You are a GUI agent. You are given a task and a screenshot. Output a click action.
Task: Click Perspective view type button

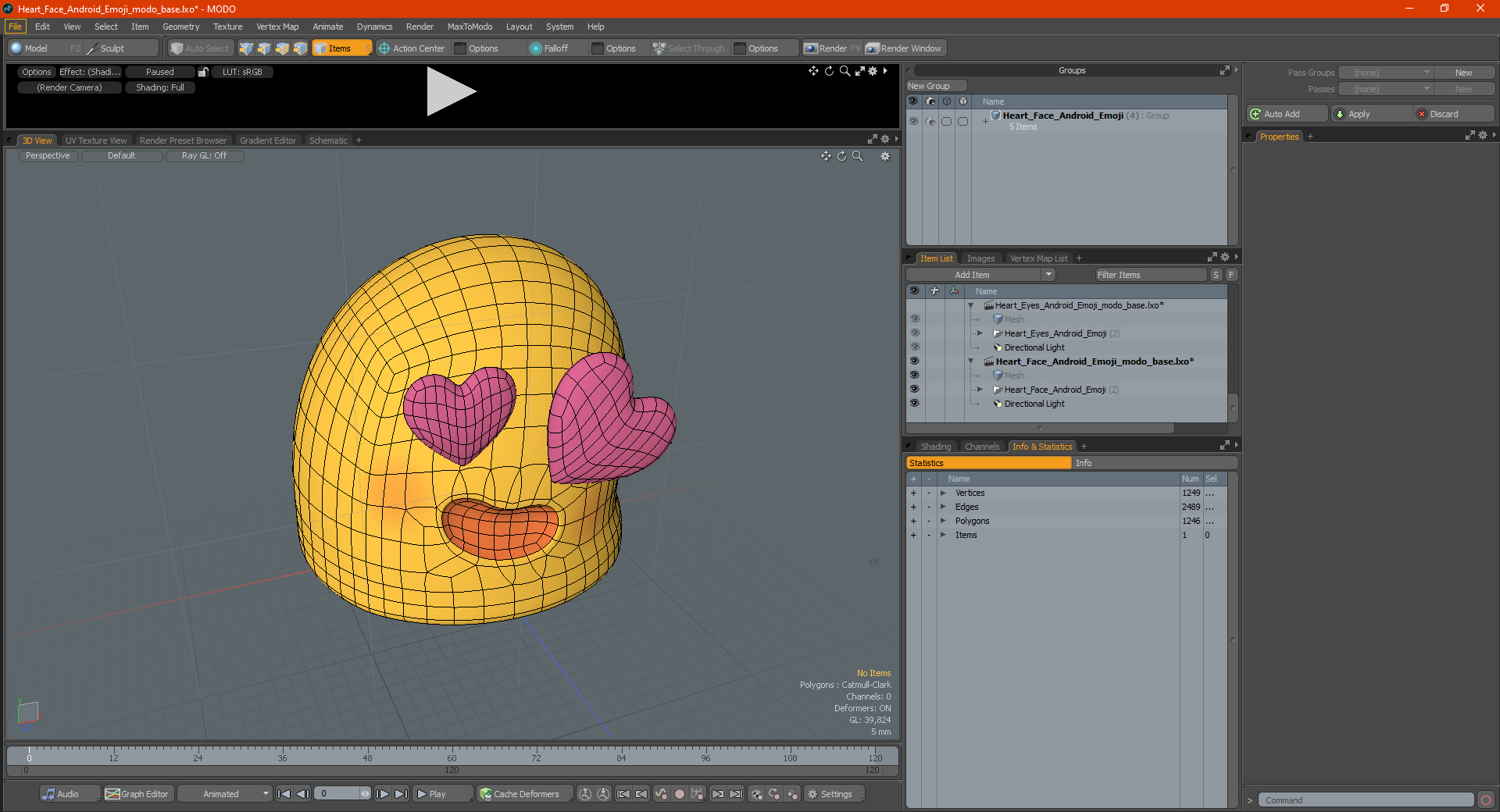pos(48,156)
